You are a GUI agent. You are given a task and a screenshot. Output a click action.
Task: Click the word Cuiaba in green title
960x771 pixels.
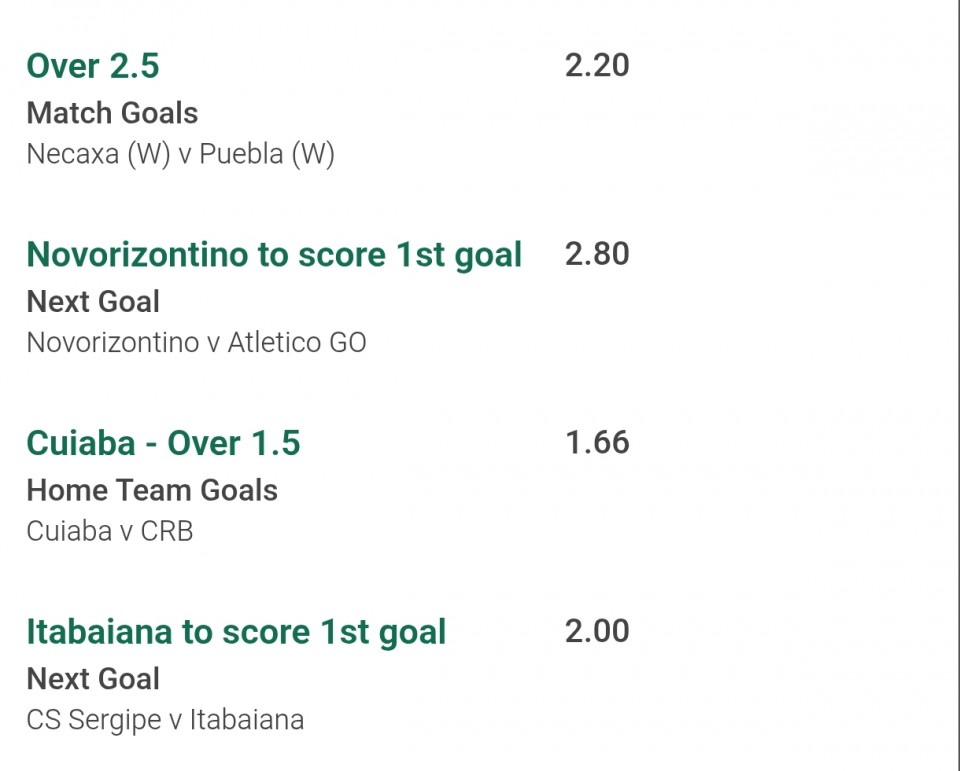click(x=81, y=443)
